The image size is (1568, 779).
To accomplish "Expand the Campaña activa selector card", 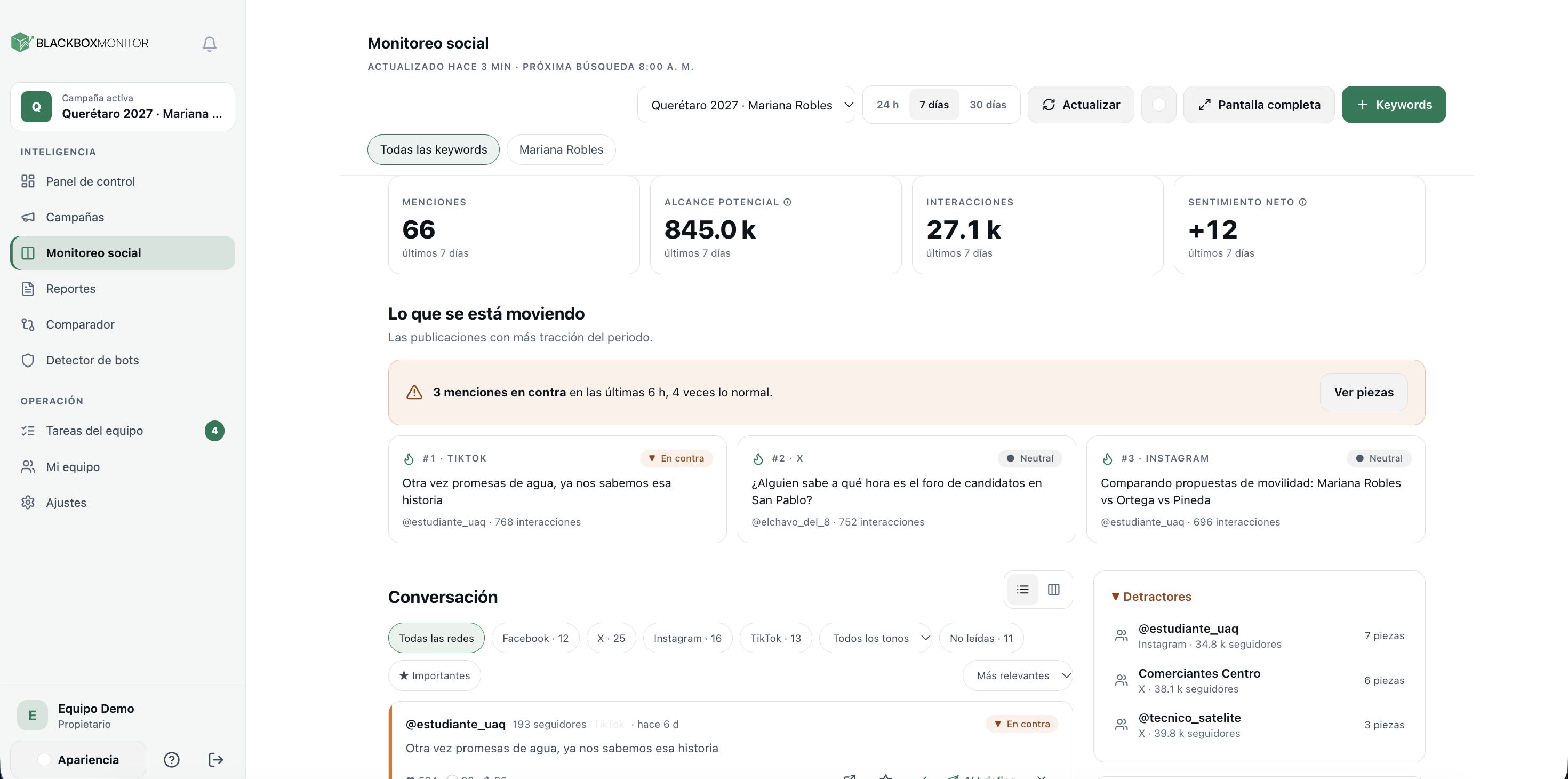I will click(122, 107).
